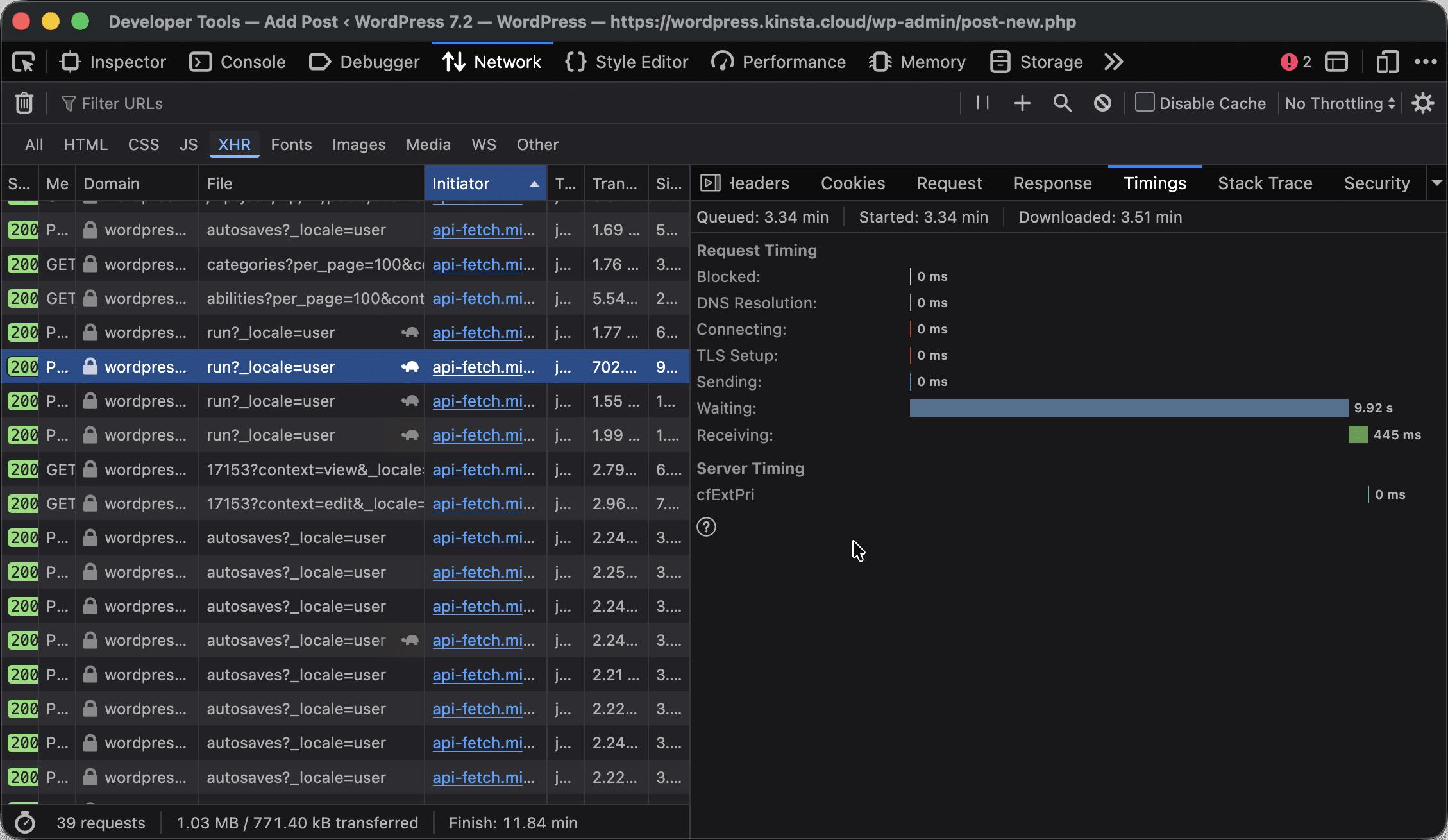
Task: Click the error count badge
Action: click(x=1296, y=62)
